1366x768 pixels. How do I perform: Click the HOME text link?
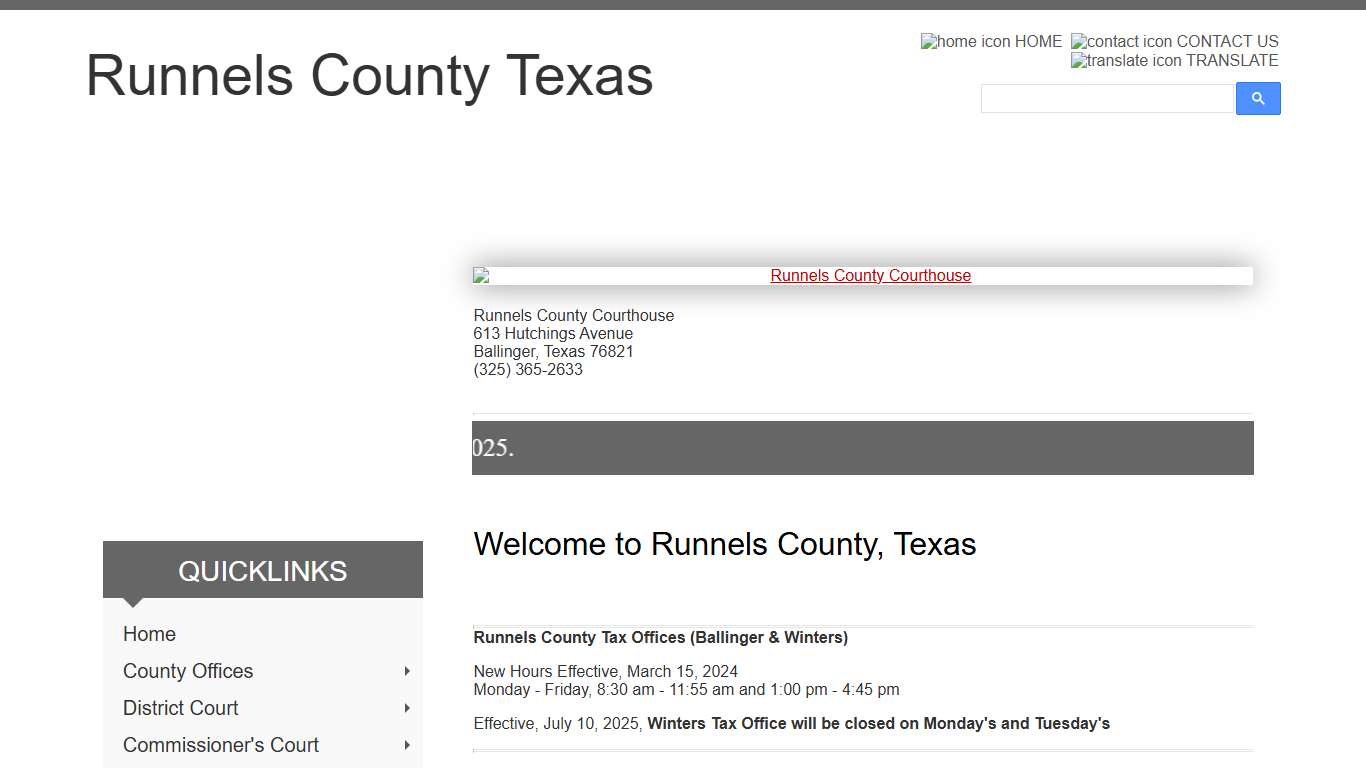pos(1037,41)
